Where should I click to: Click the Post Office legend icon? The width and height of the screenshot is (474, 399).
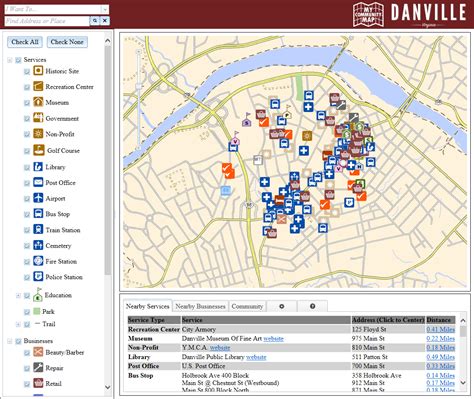click(38, 182)
